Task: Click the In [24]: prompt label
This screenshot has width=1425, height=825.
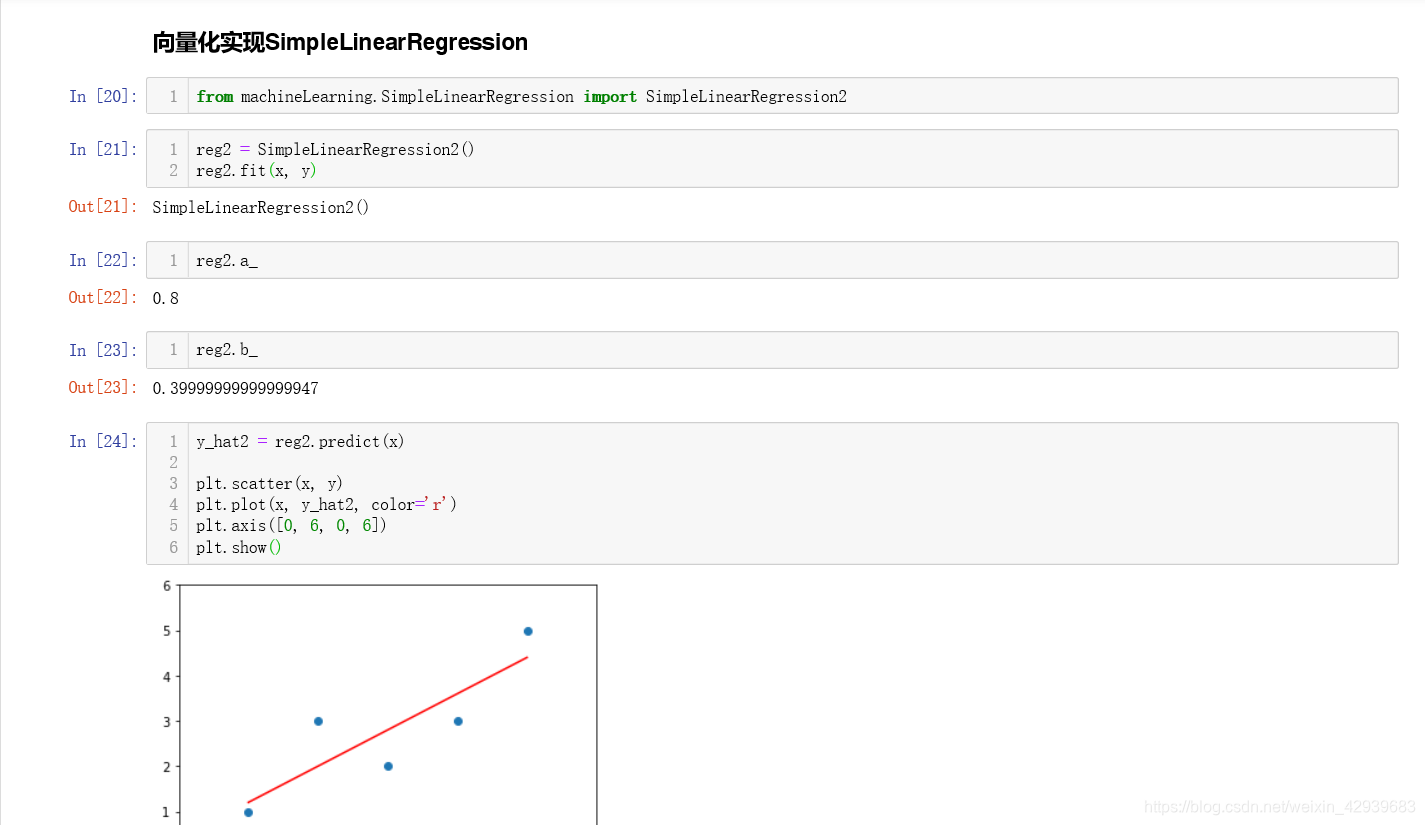Action: pyautogui.click(x=103, y=441)
